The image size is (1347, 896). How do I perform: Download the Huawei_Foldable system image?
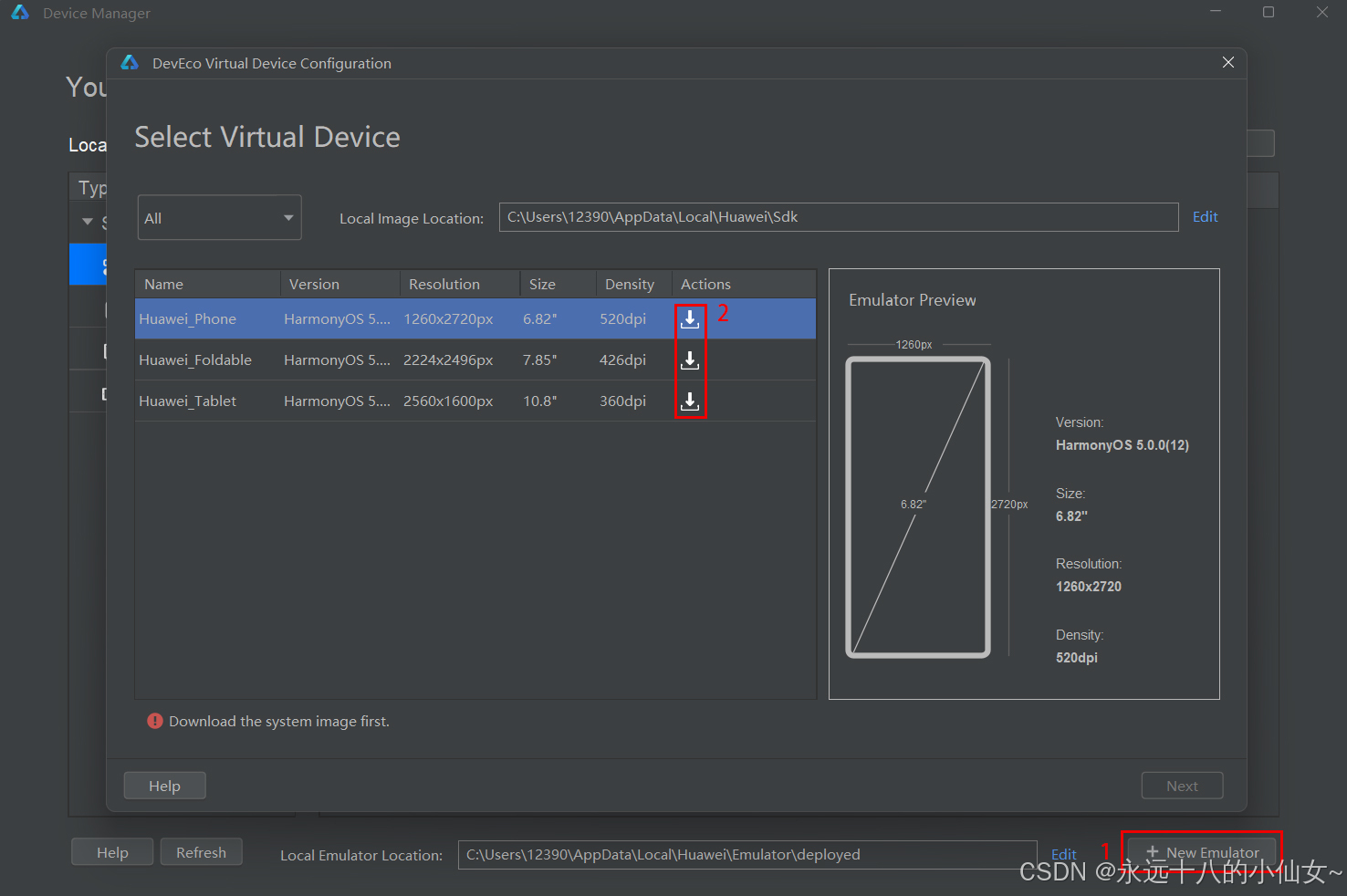click(690, 360)
